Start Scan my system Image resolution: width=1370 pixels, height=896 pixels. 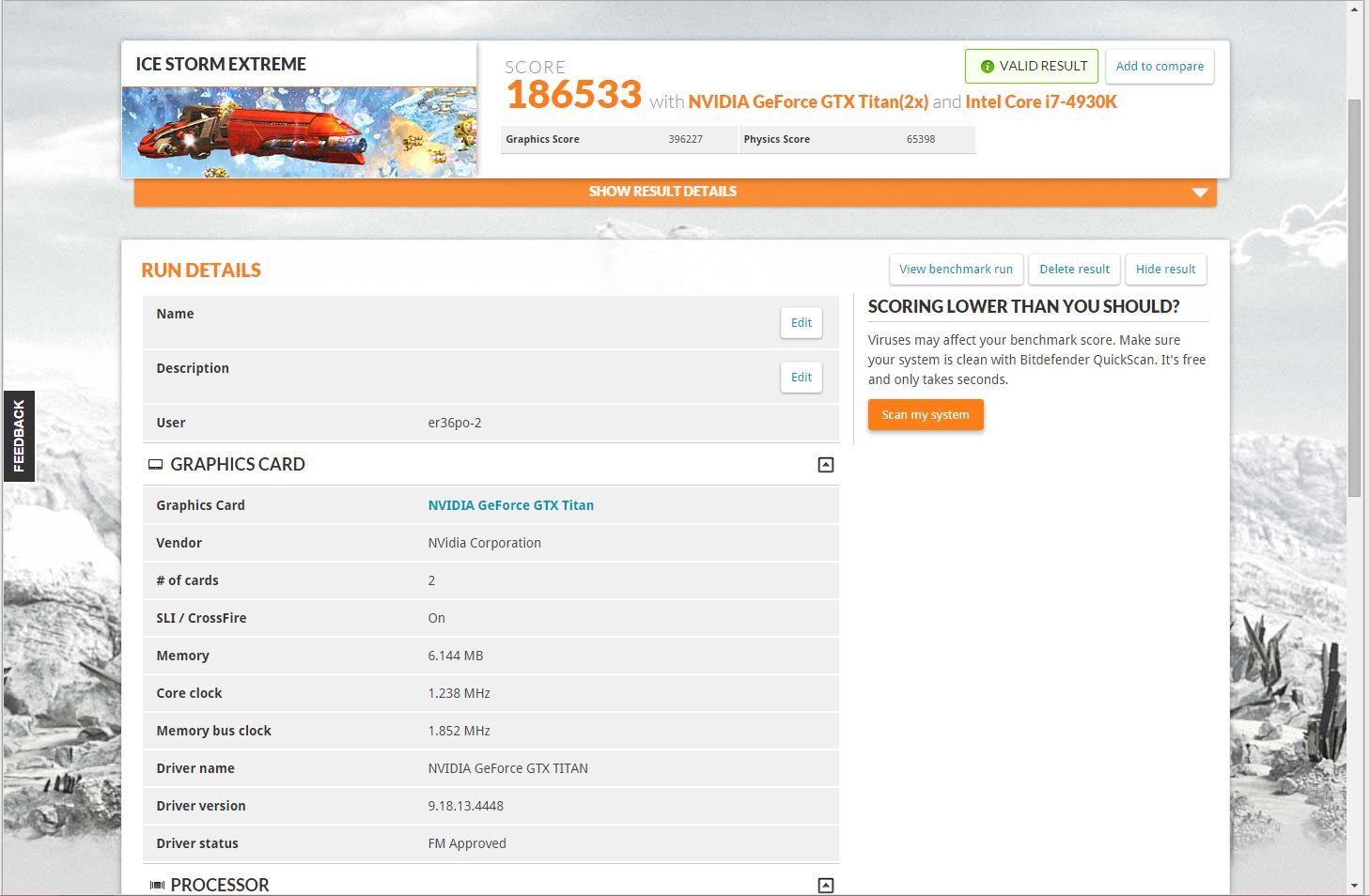pyautogui.click(x=926, y=415)
